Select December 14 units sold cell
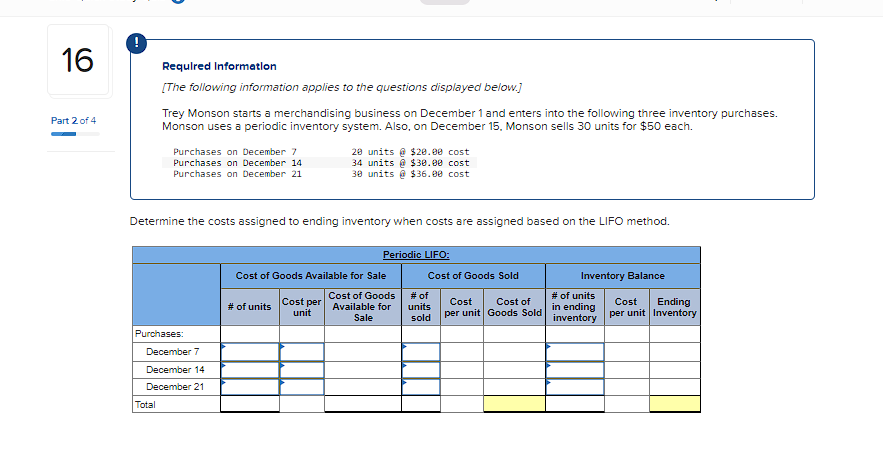This screenshot has height=465, width=883. [421, 370]
